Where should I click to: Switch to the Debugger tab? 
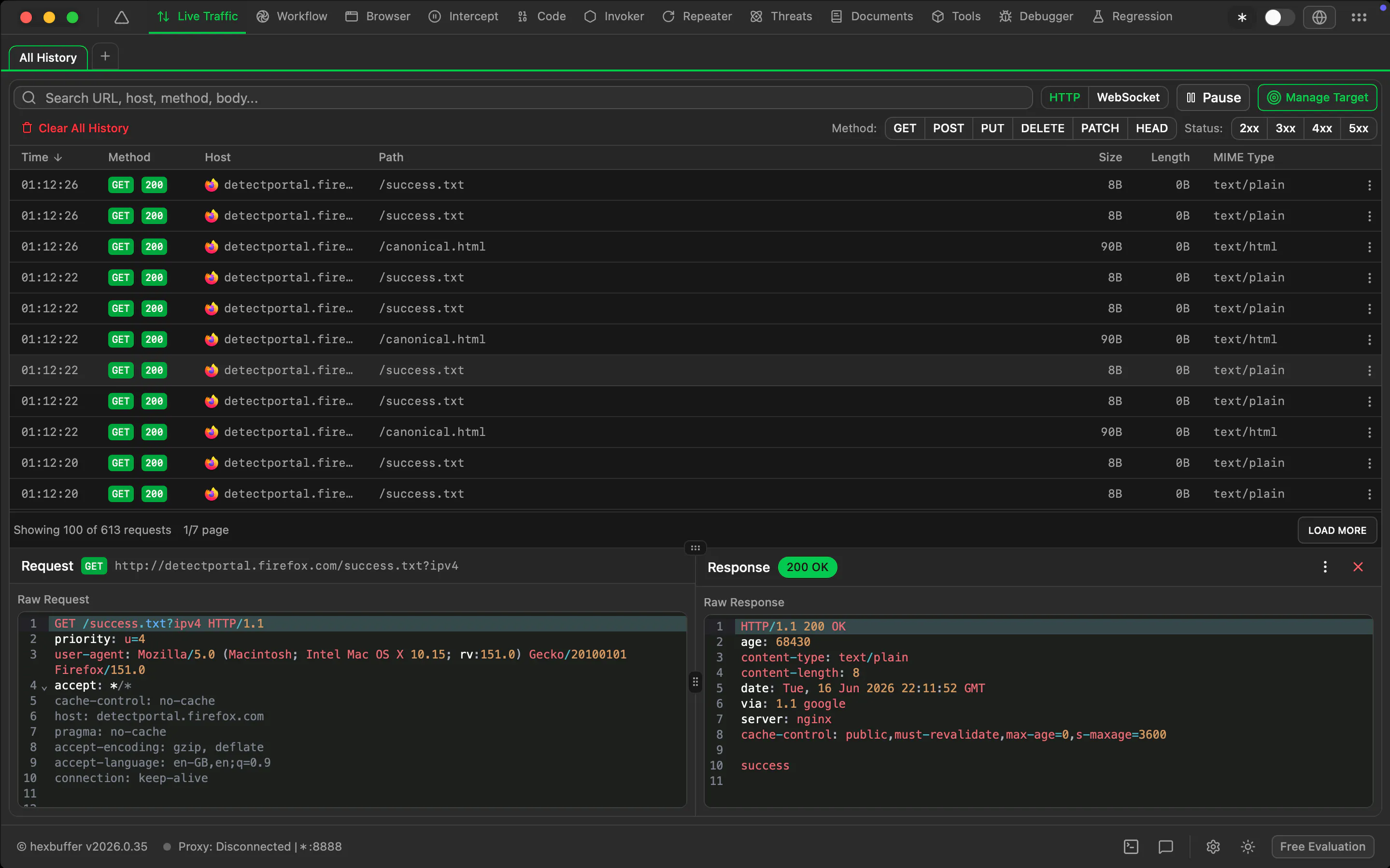(x=1036, y=16)
